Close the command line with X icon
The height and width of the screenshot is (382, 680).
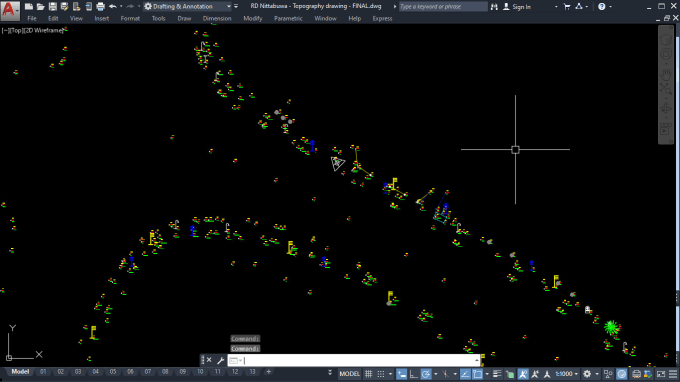[209, 360]
